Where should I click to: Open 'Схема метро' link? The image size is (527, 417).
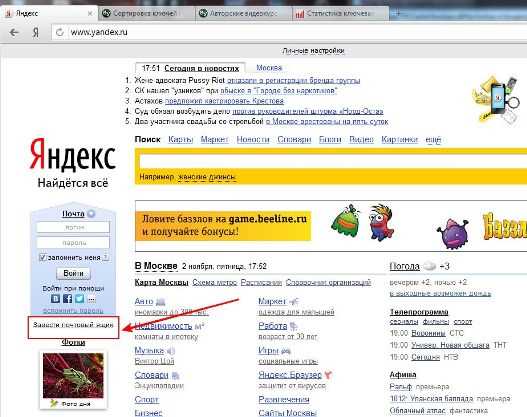coord(214,283)
